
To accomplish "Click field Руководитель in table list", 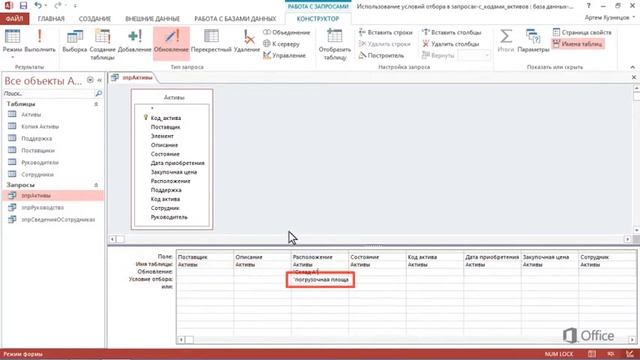I will [x=169, y=217].
